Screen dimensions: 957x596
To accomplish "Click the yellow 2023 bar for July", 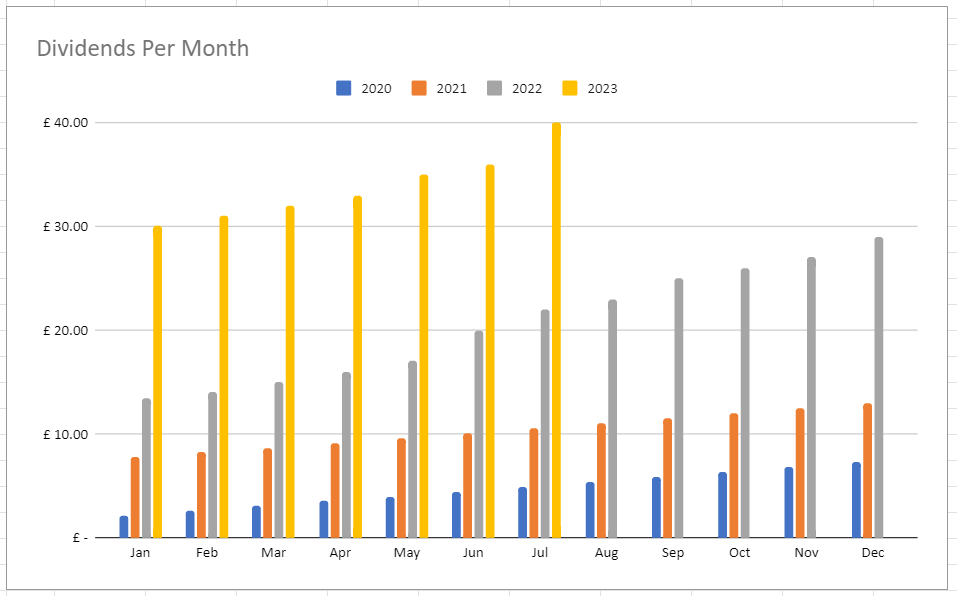I will [x=557, y=331].
